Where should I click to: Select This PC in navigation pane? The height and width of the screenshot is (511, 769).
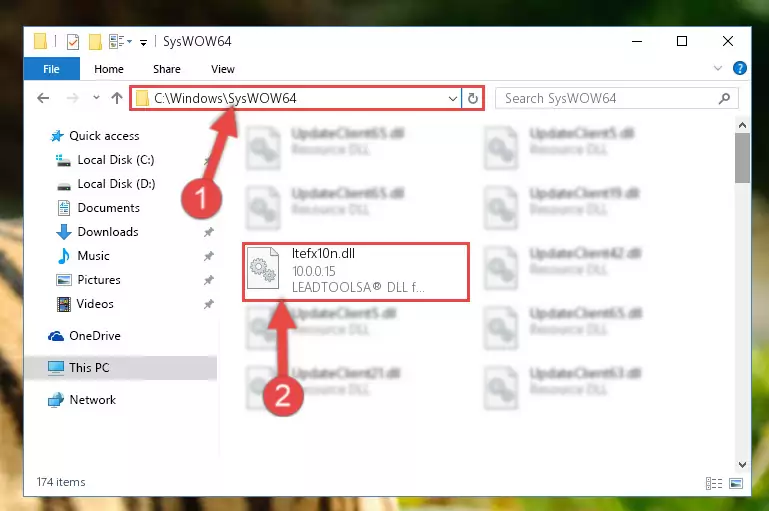(x=89, y=368)
